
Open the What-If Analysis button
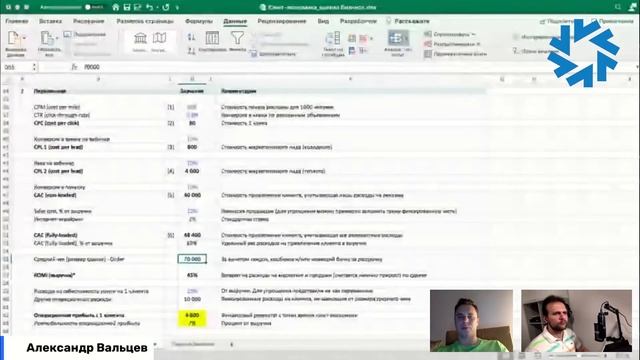398,43
